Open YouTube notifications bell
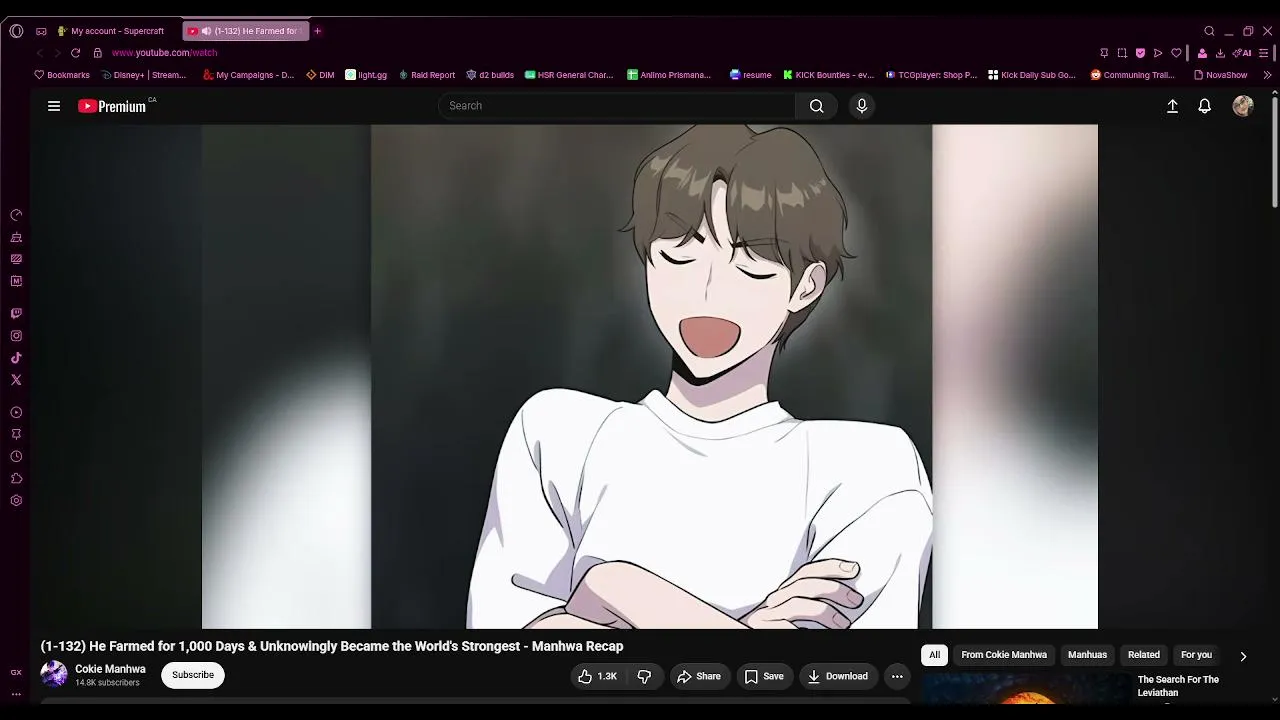This screenshot has height=720, width=1280. (x=1205, y=106)
